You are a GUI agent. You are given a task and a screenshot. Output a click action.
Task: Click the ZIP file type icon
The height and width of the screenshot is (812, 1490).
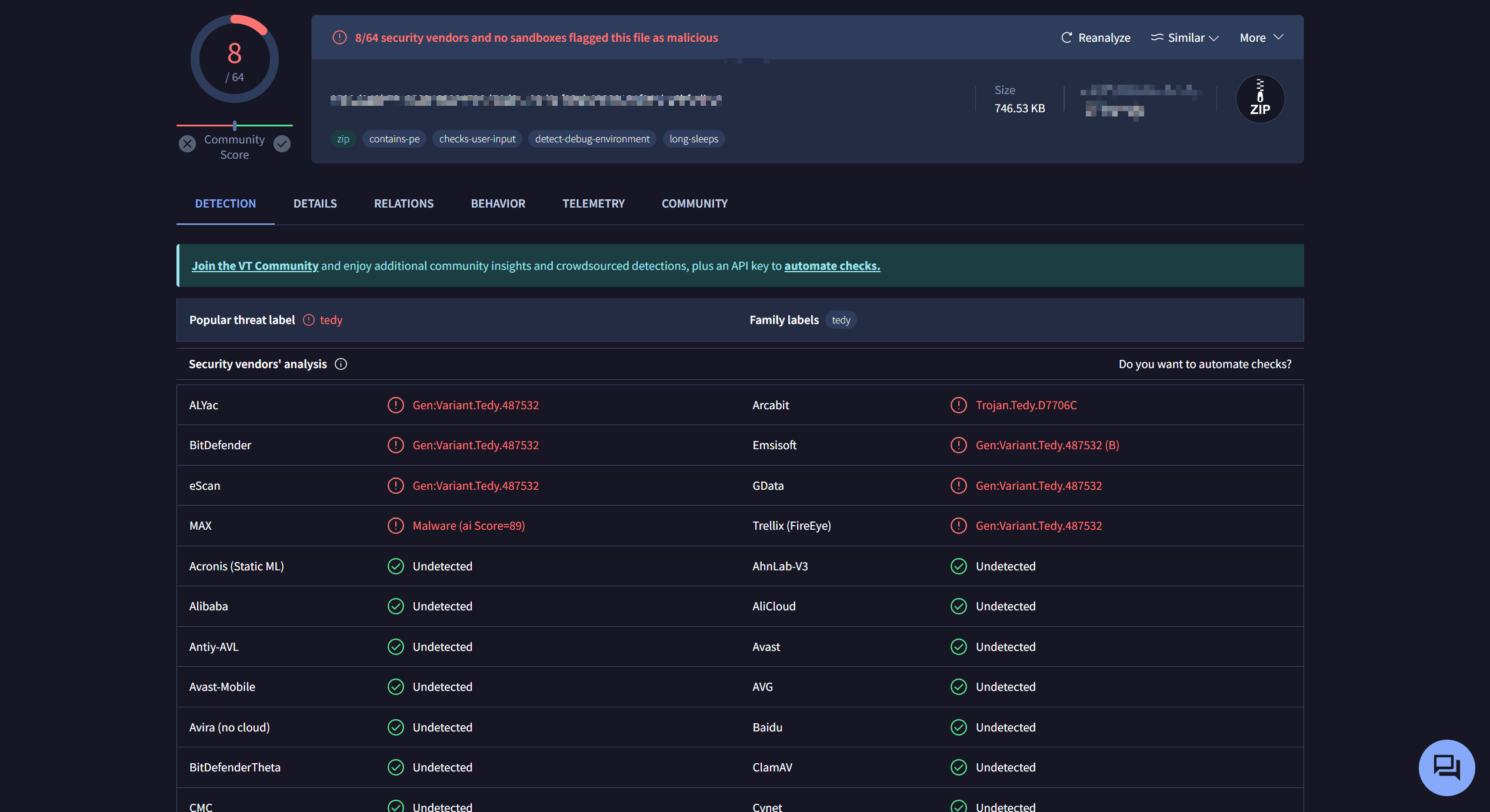1259,99
